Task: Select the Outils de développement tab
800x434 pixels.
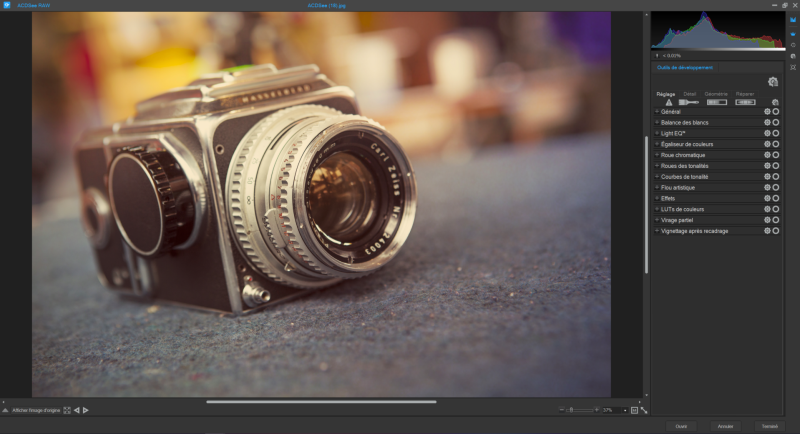Action: pyautogui.click(x=685, y=67)
